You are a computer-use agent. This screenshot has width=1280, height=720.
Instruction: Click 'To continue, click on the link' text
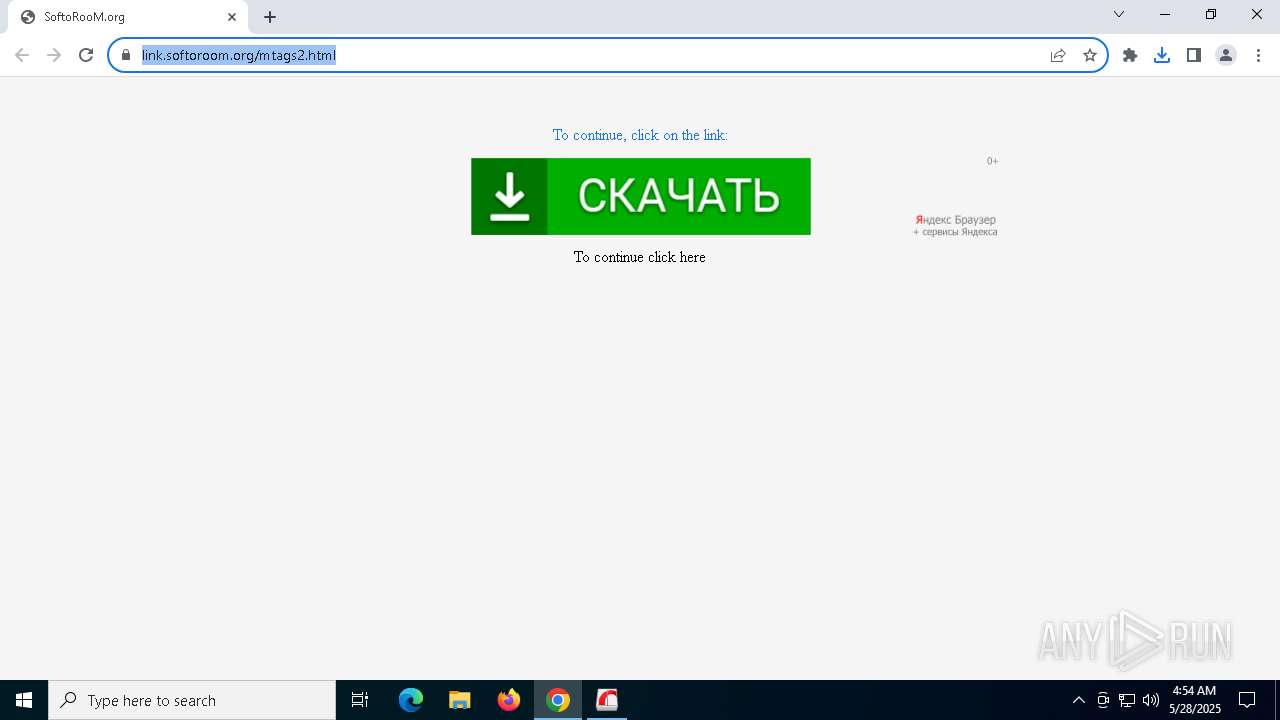click(640, 135)
